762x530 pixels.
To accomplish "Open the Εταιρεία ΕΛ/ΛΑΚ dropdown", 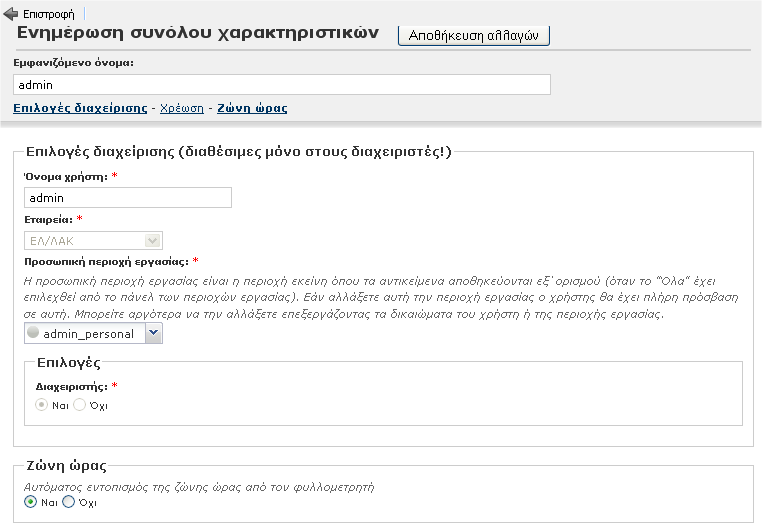I will click(93, 240).
